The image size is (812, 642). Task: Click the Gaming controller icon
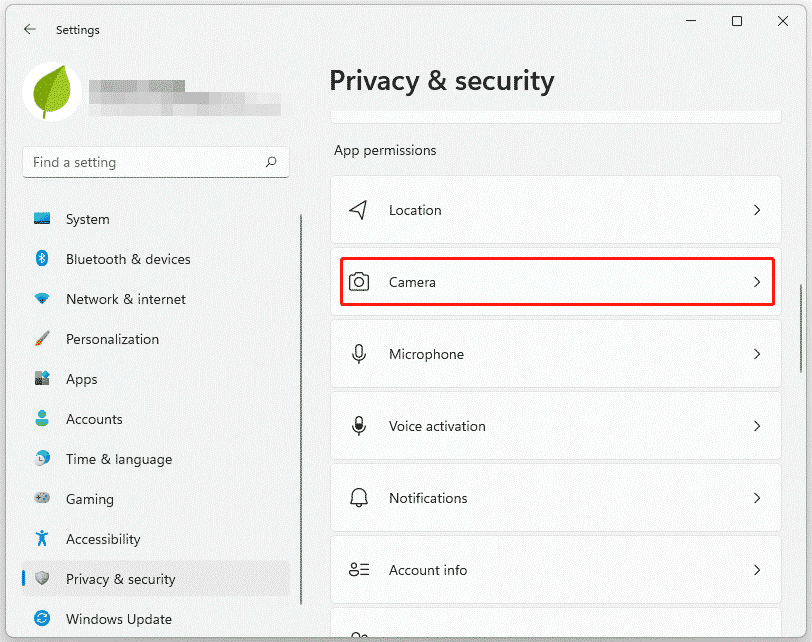click(42, 499)
